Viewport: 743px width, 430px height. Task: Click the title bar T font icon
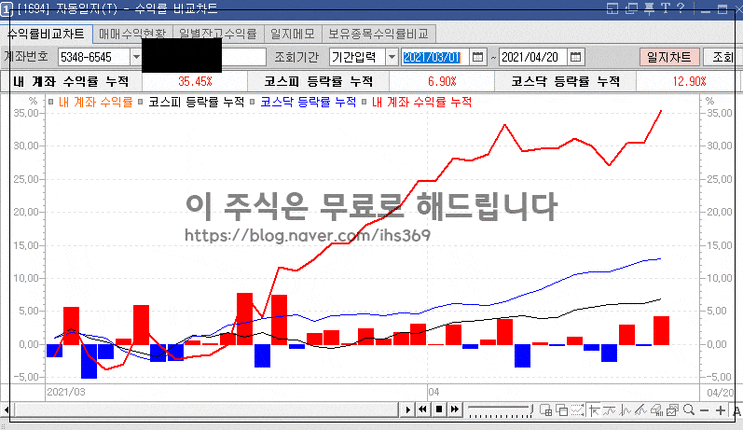(x=665, y=8)
